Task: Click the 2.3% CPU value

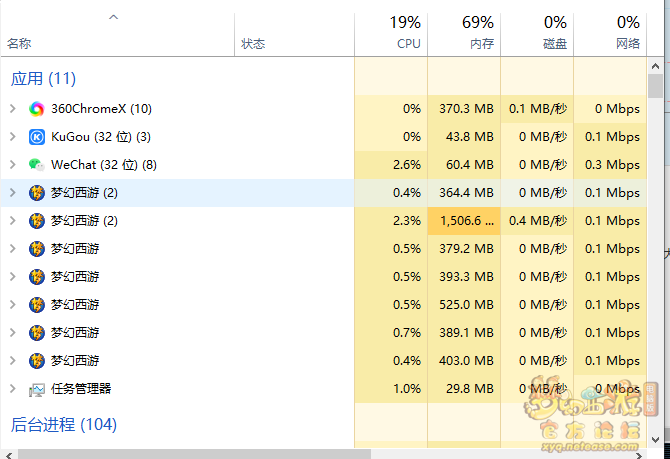Action: (x=407, y=221)
